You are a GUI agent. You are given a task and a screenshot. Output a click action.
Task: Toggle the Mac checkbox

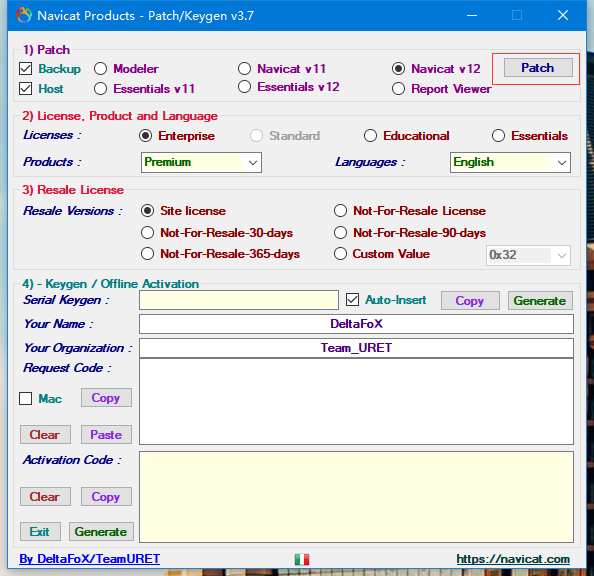(x=25, y=399)
